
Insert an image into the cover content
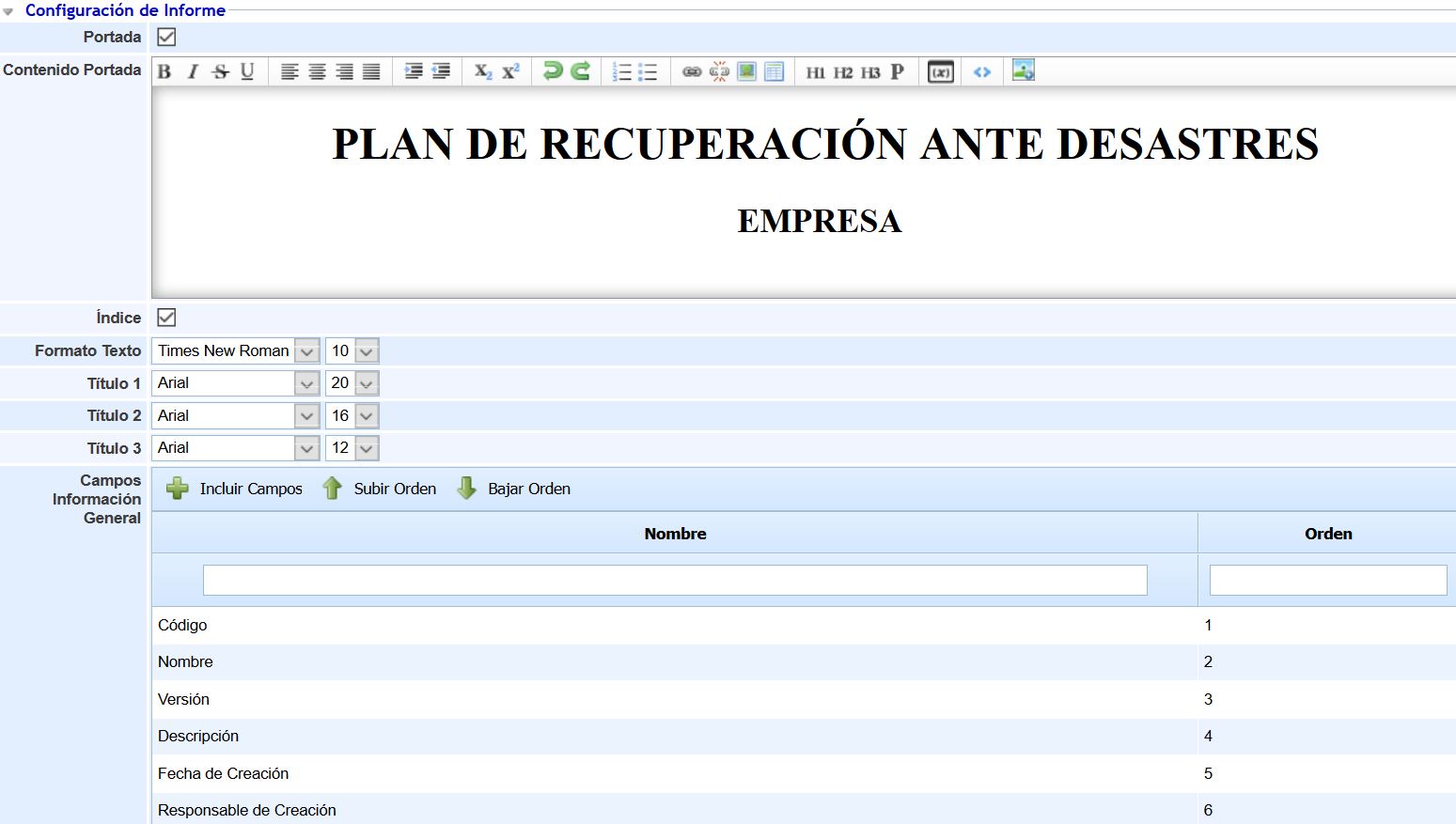click(746, 70)
